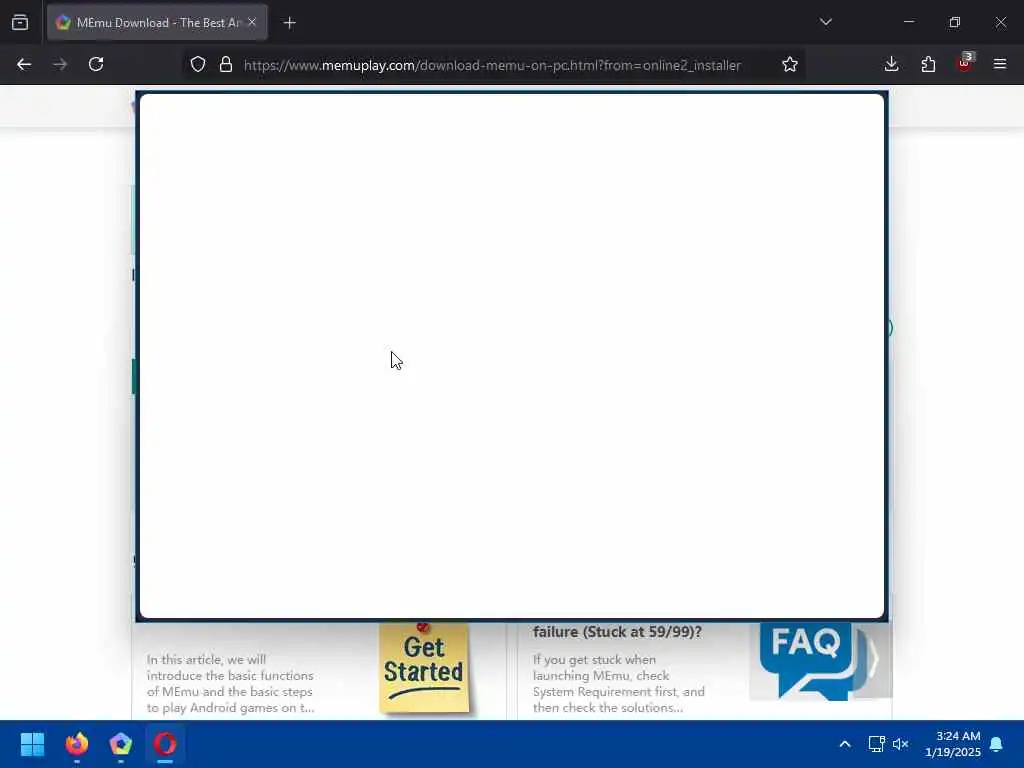The width and height of the screenshot is (1024, 768).
Task: Open article introducing MEmu basic functions
Action: (231, 683)
